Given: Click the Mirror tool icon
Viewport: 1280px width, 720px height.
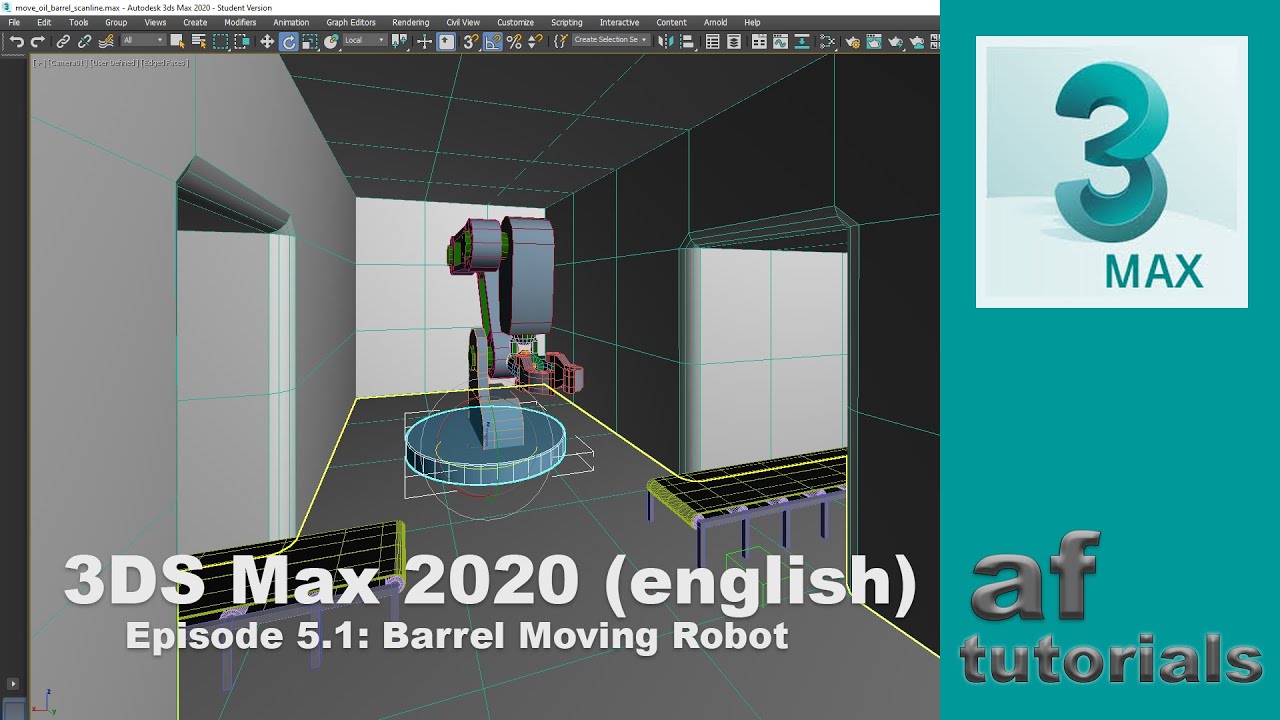Looking at the screenshot, I should [x=665, y=41].
